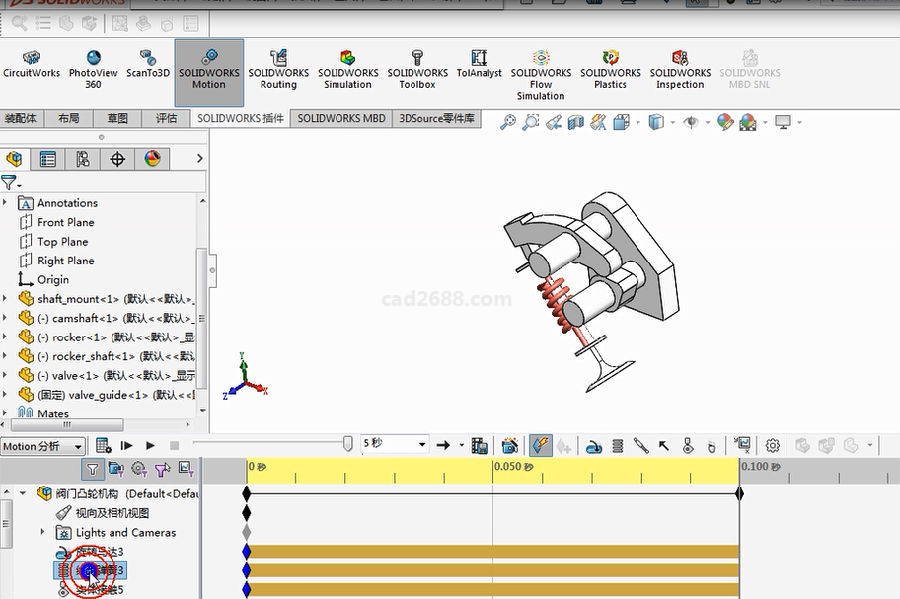This screenshot has width=900, height=599.
Task: Toggle the SOLIDWORKS Motion add-in
Action: pyautogui.click(x=209, y=68)
